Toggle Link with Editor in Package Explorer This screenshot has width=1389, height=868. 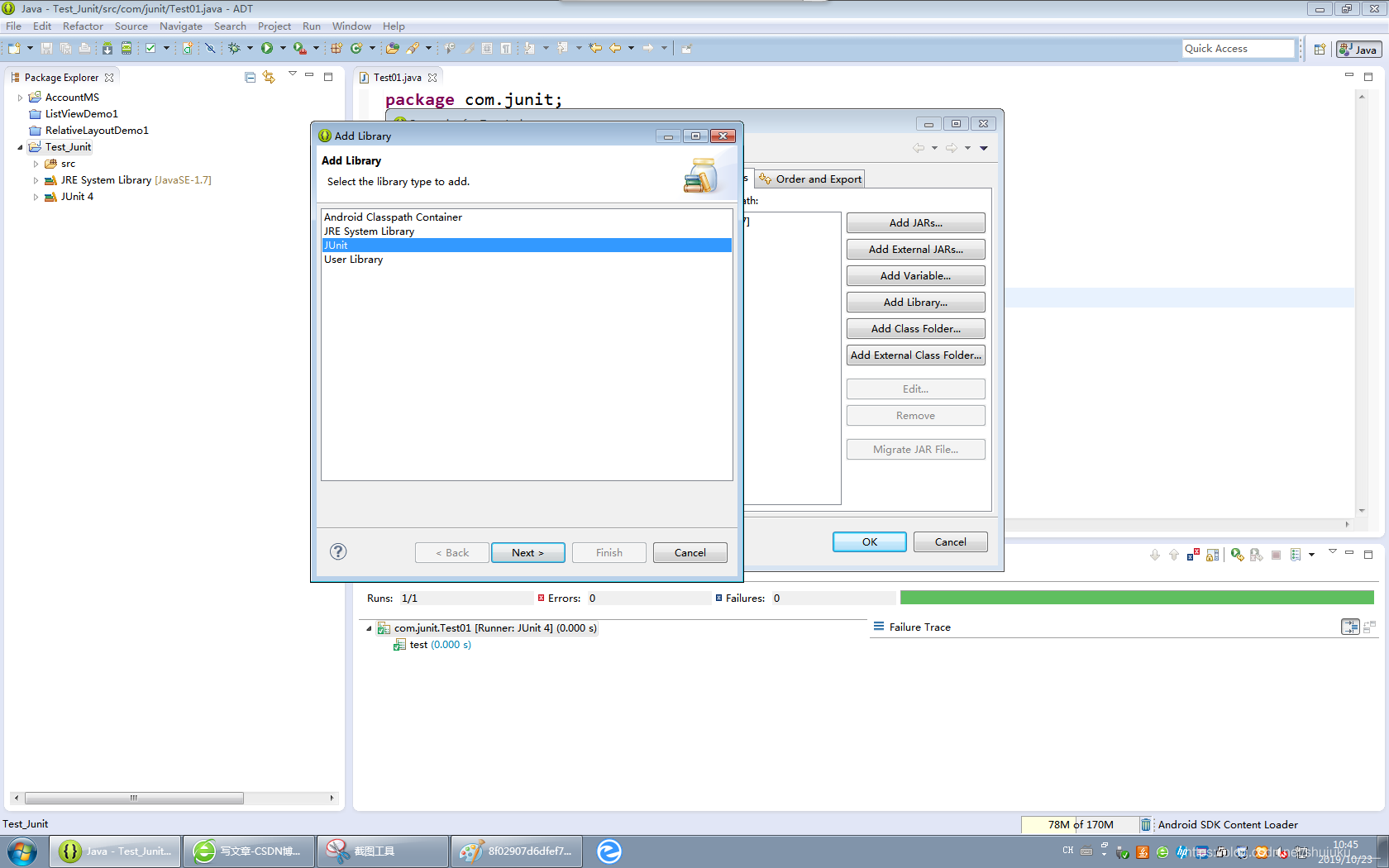[269, 77]
